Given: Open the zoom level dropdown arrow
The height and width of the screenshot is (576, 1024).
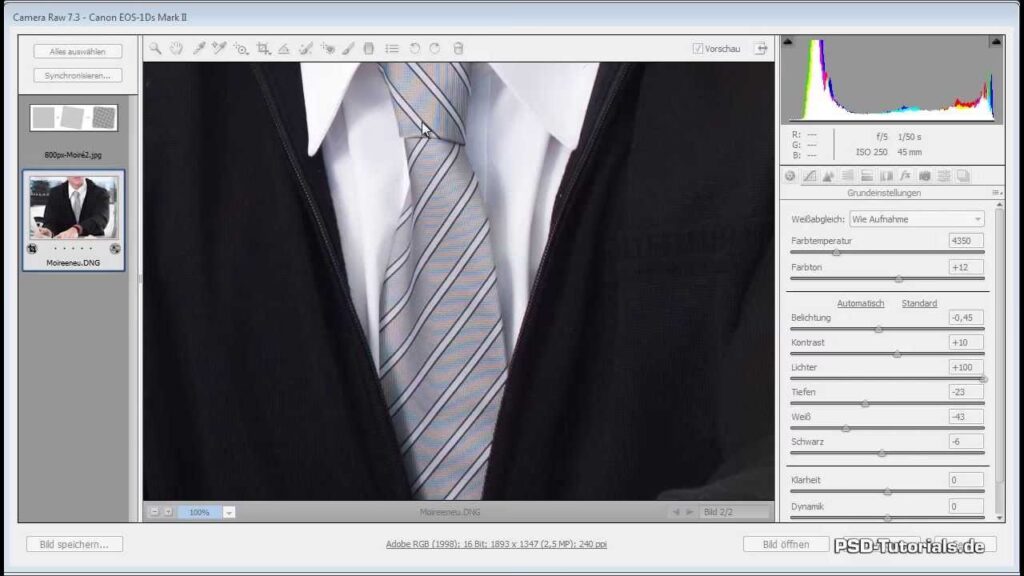Looking at the screenshot, I should 229,512.
